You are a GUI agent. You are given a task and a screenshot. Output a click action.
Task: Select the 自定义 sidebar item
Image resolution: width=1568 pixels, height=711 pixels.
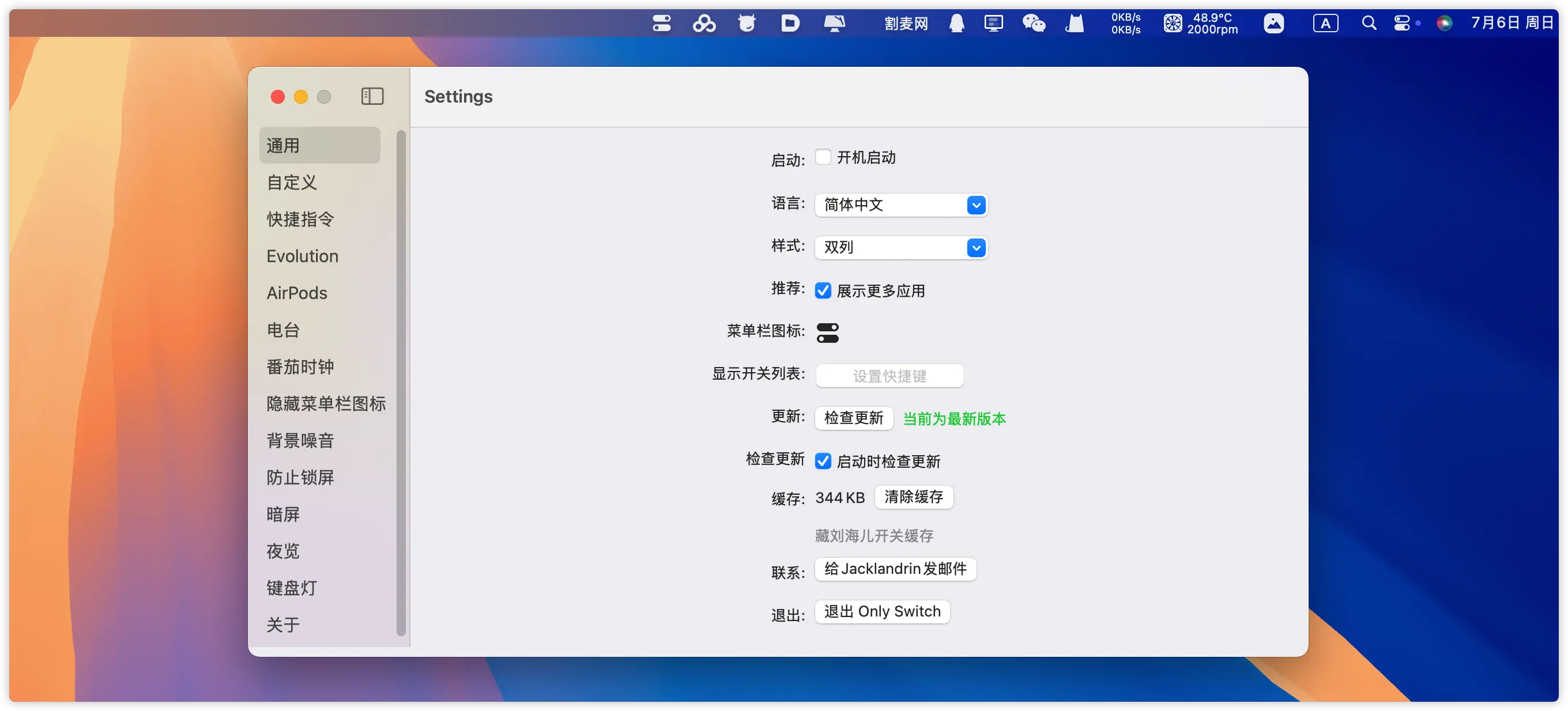[292, 183]
